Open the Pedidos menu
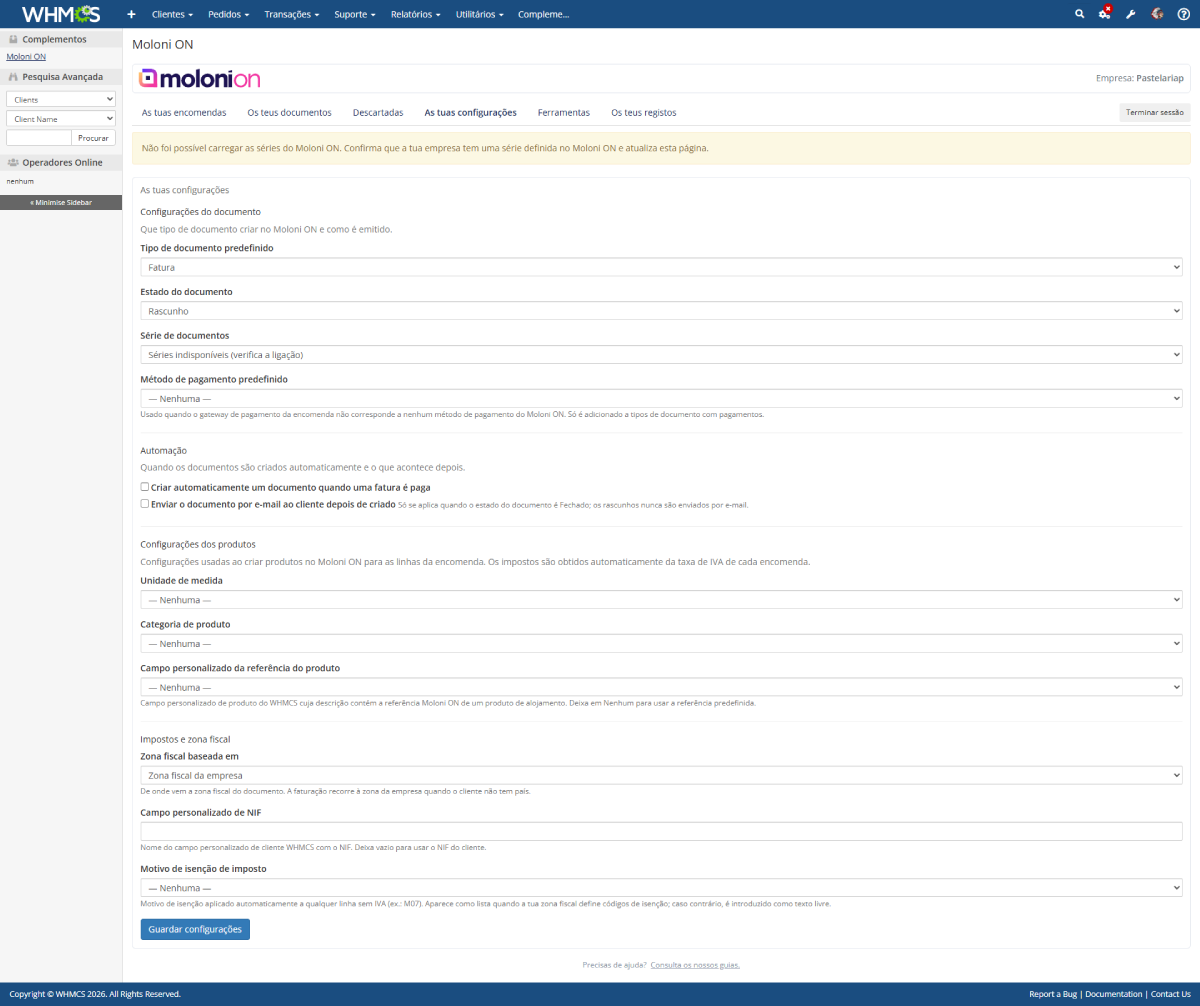Screen dimensions: 1200x1006 (229, 14)
